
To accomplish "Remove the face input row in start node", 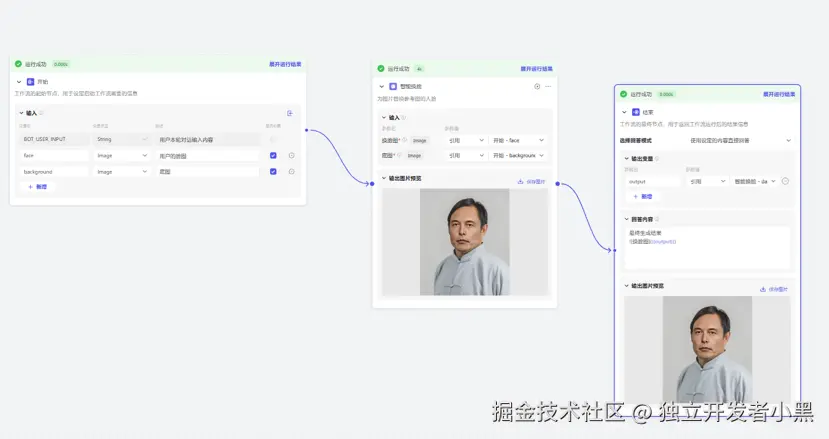I will pos(291,155).
